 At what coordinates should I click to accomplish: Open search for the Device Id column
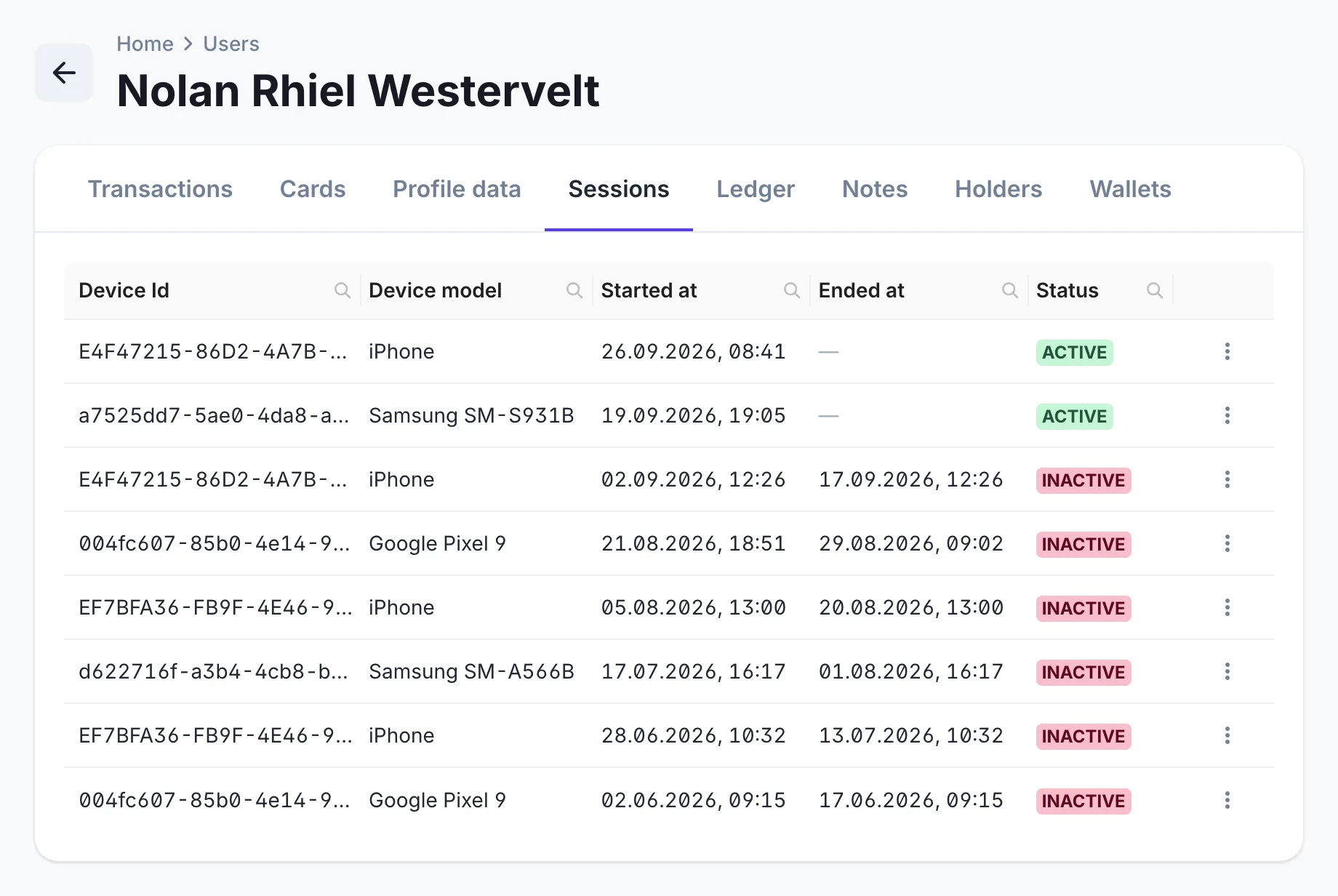point(342,290)
